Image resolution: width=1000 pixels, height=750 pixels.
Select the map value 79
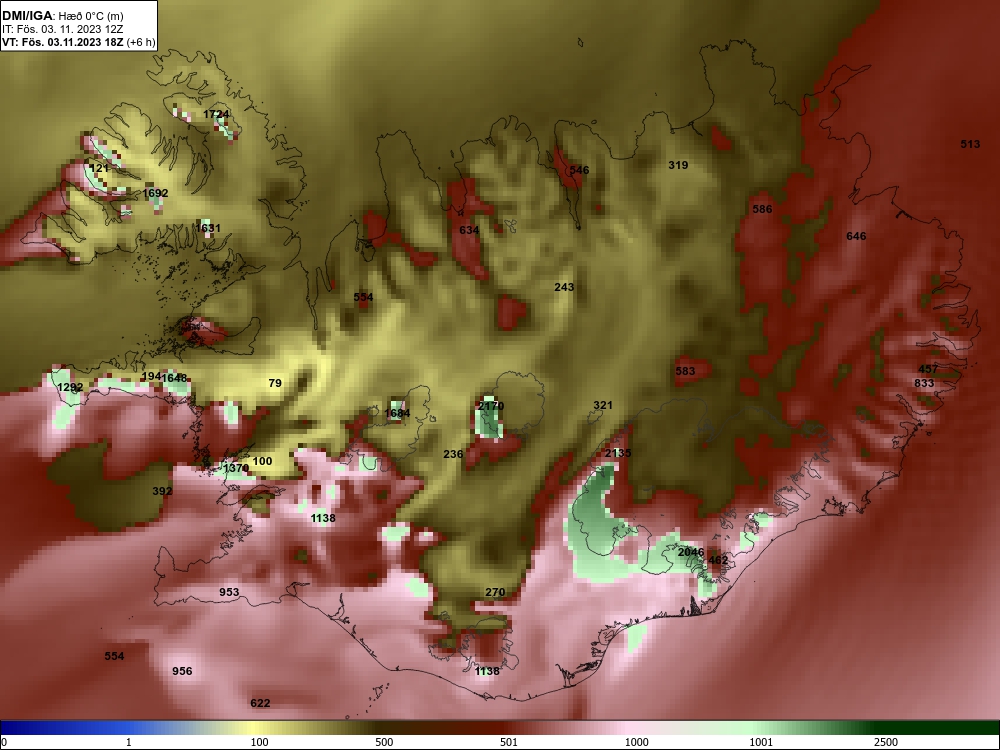[x=275, y=383]
